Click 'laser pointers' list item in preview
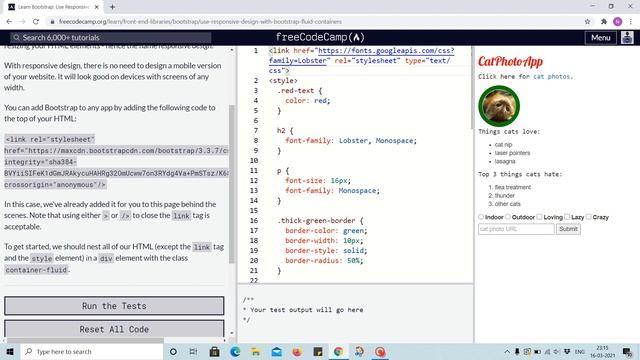The image size is (640, 360). (x=512, y=153)
